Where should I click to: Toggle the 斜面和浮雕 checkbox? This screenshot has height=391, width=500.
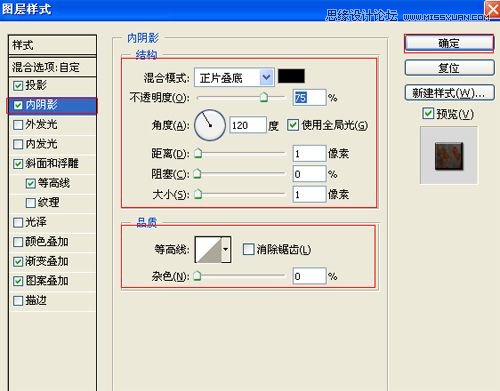pos(18,164)
